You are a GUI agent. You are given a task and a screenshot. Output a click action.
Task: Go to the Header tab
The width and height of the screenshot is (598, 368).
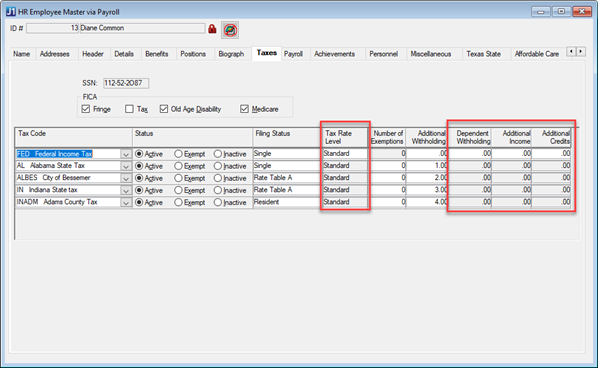93,54
